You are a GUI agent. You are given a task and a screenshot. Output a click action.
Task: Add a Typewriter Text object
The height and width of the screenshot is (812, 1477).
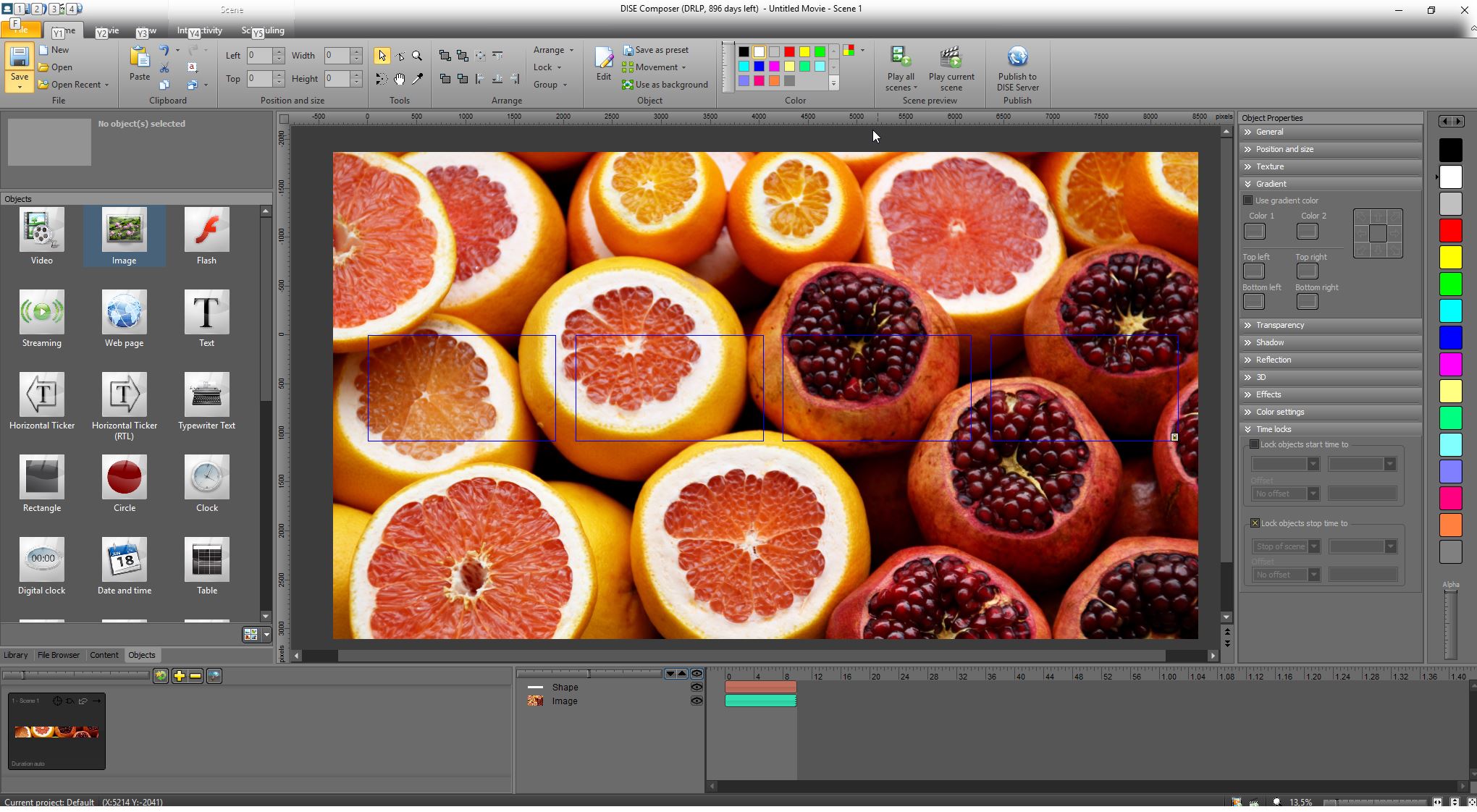point(206,395)
